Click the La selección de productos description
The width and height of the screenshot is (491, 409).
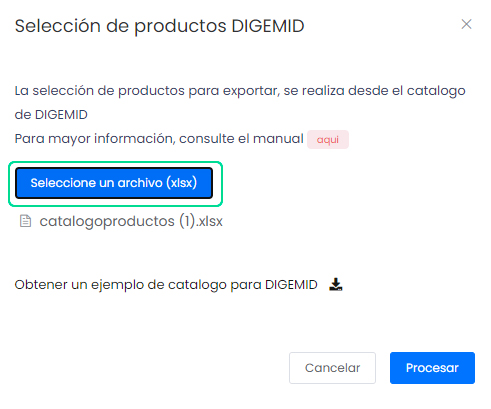coord(240,103)
